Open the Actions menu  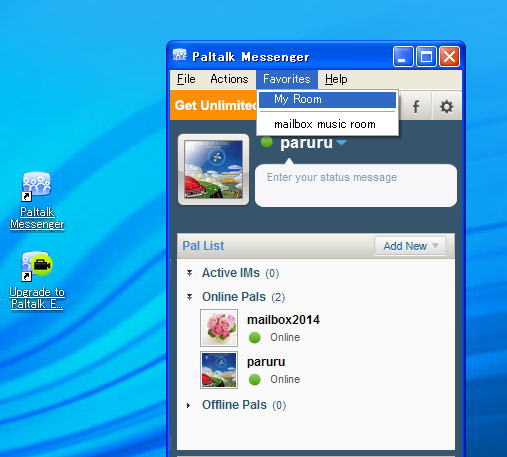(229, 79)
